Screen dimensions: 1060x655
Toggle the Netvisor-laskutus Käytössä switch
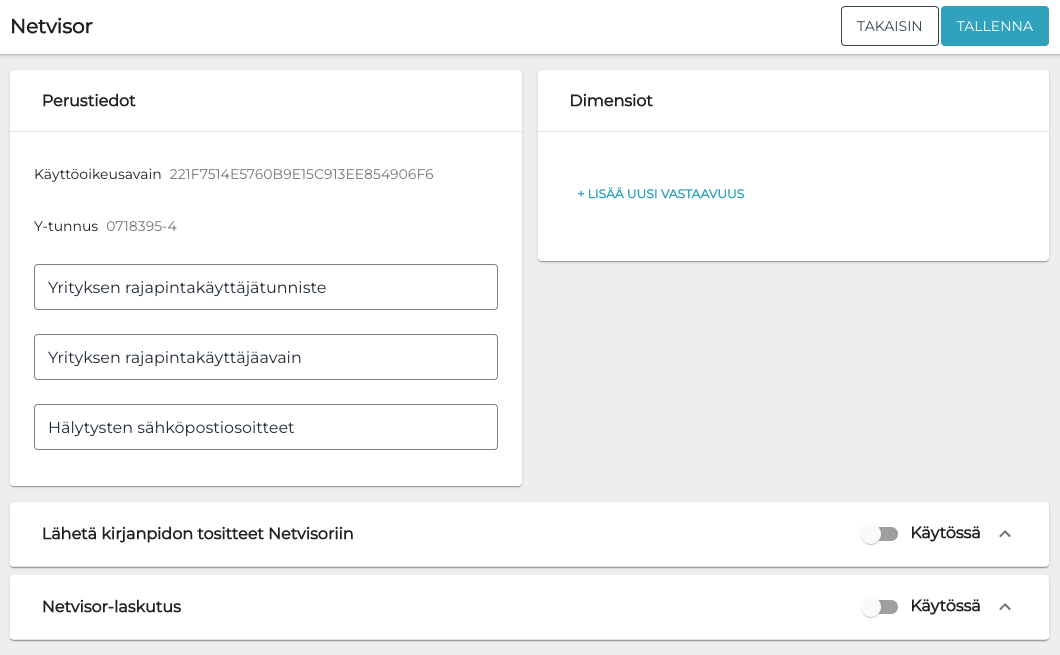pyautogui.click(x=879, y=607)
